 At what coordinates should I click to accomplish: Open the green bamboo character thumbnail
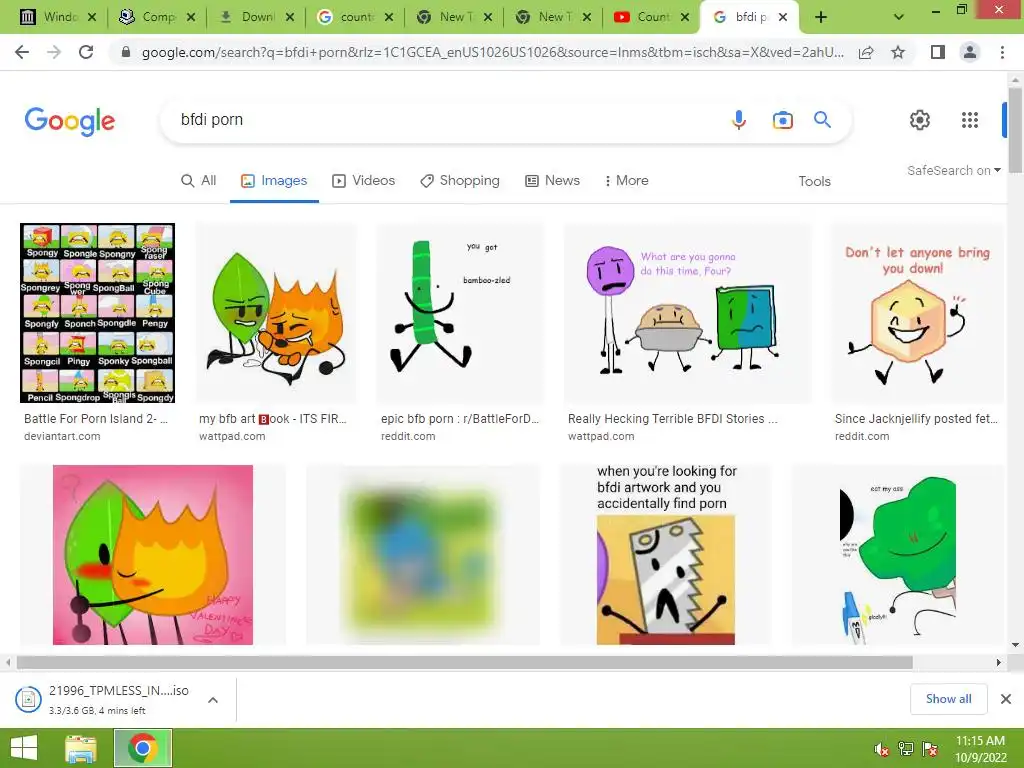(460, 313)
